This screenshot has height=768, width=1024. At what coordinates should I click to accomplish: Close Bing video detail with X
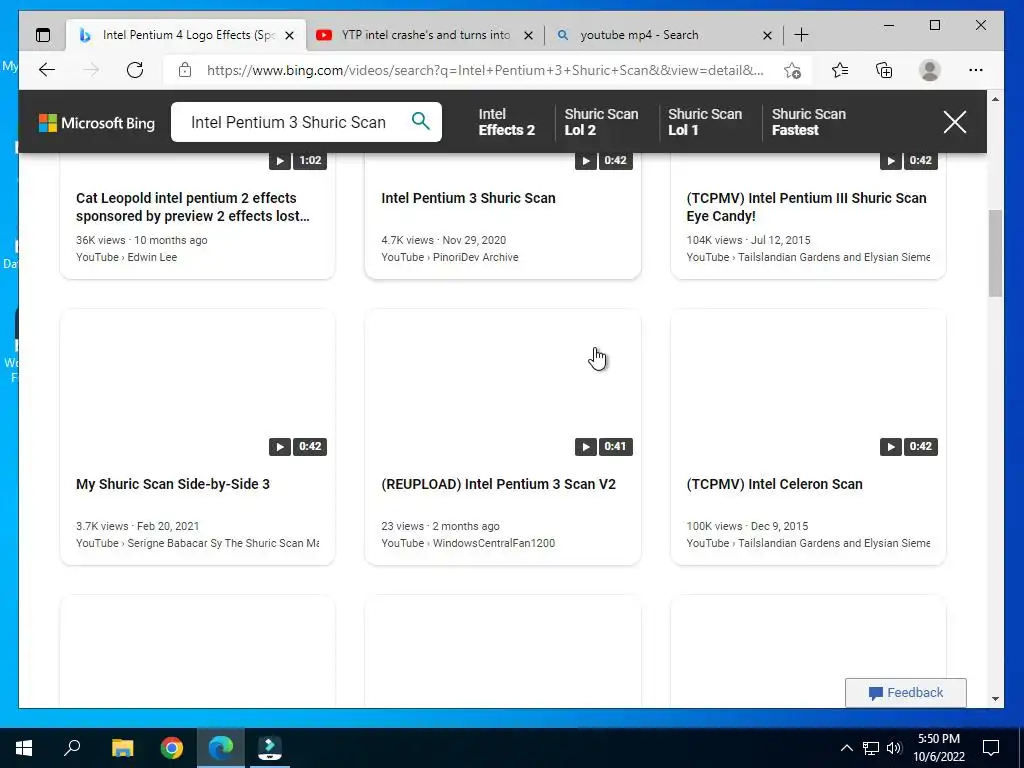click(954, 122)
